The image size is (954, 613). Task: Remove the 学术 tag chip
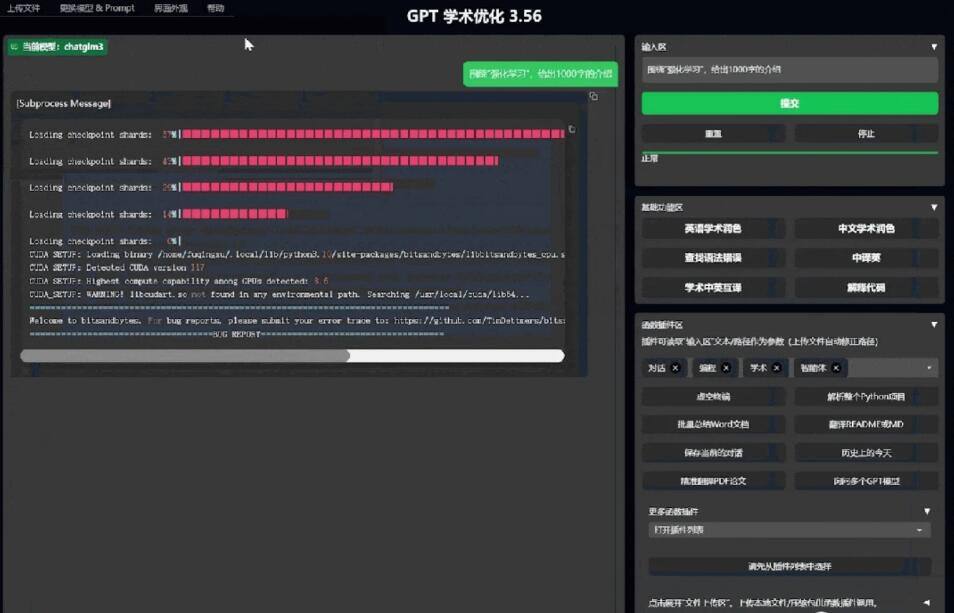pos(775,369)
